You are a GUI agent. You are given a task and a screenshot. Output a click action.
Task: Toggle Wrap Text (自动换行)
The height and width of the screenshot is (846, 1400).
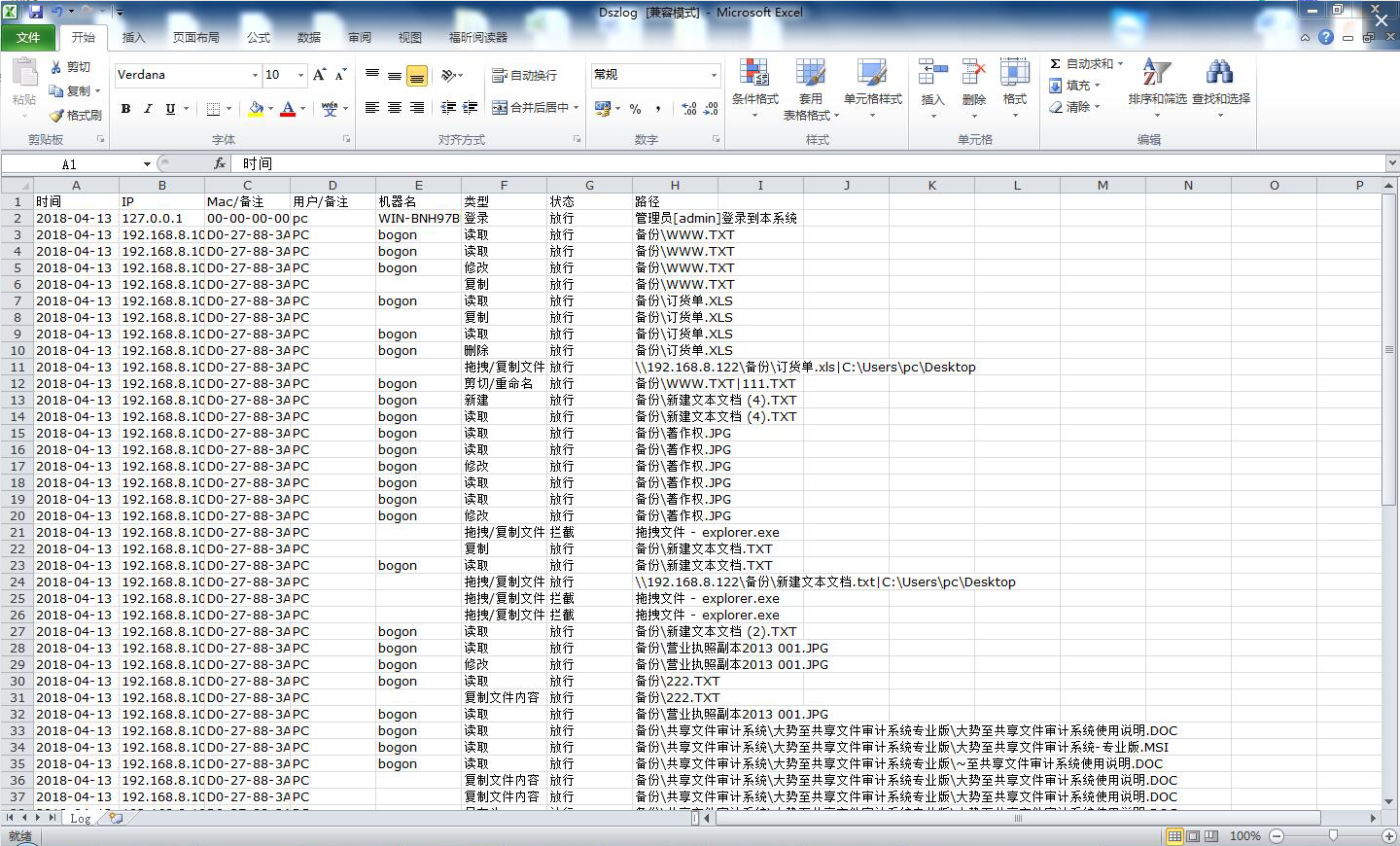pos(524,75)
